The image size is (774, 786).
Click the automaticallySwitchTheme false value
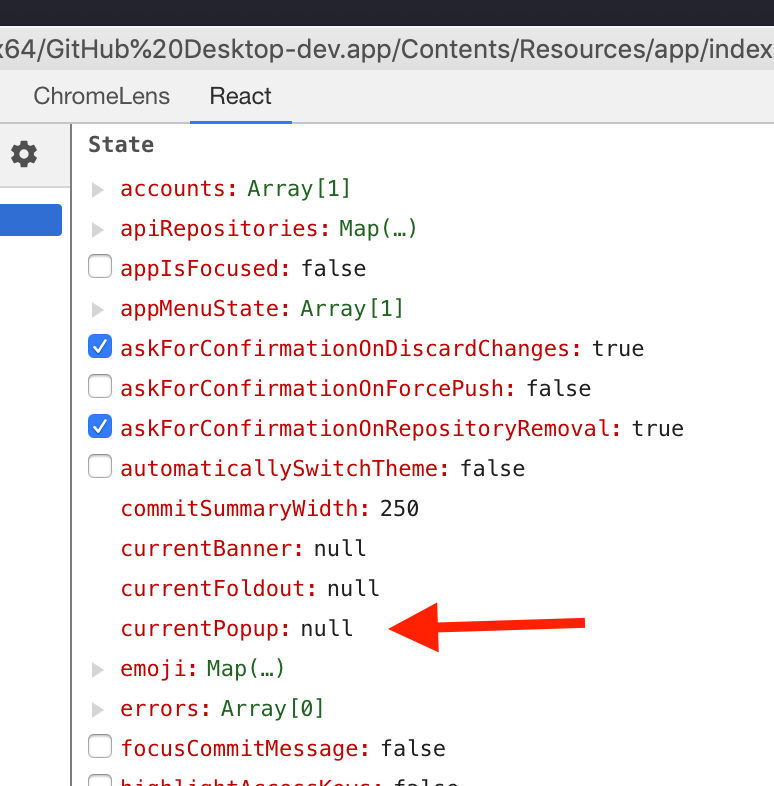[492, 469]
